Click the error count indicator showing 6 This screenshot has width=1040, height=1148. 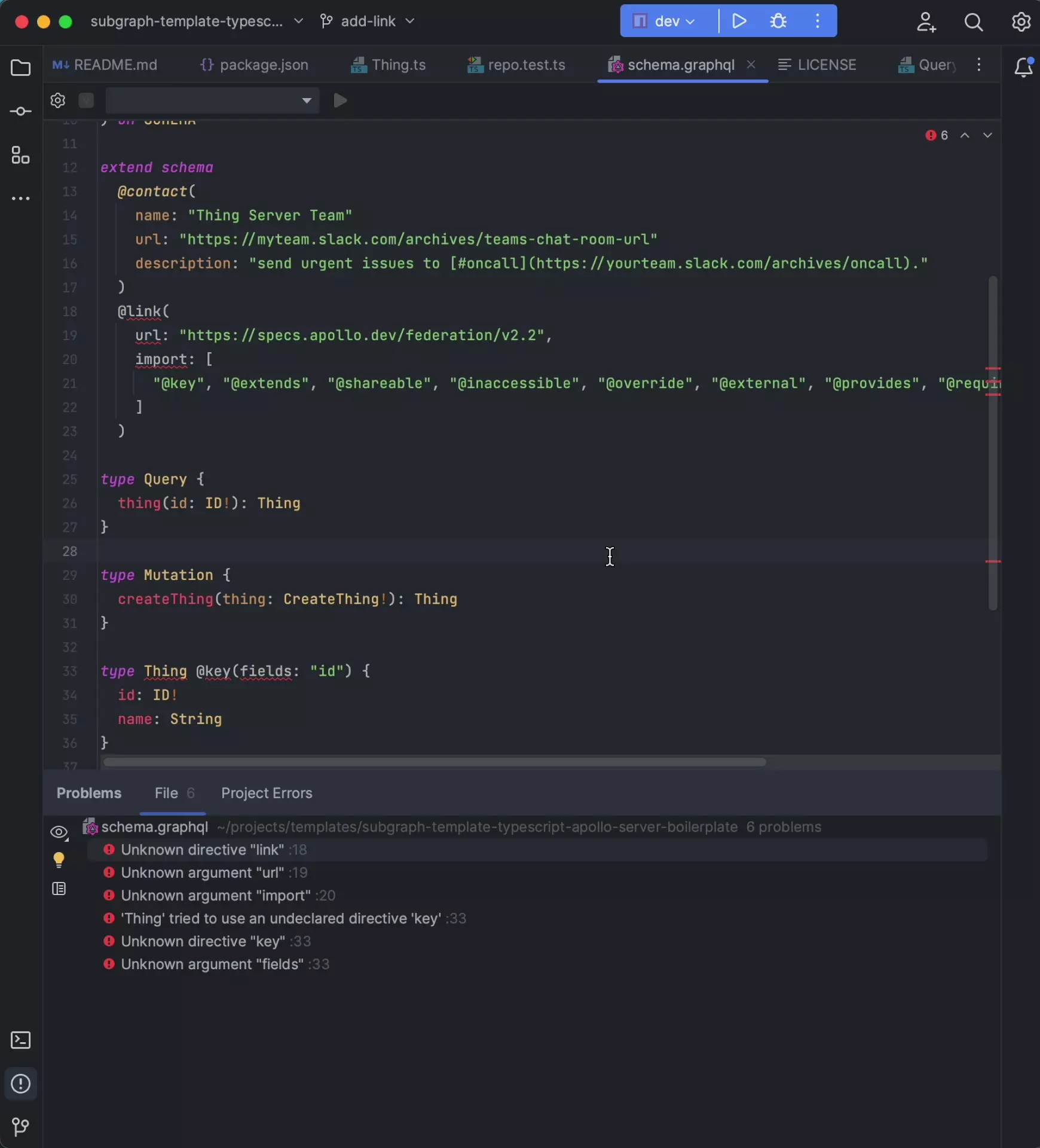pyautogui.click(x=937, y=136)
